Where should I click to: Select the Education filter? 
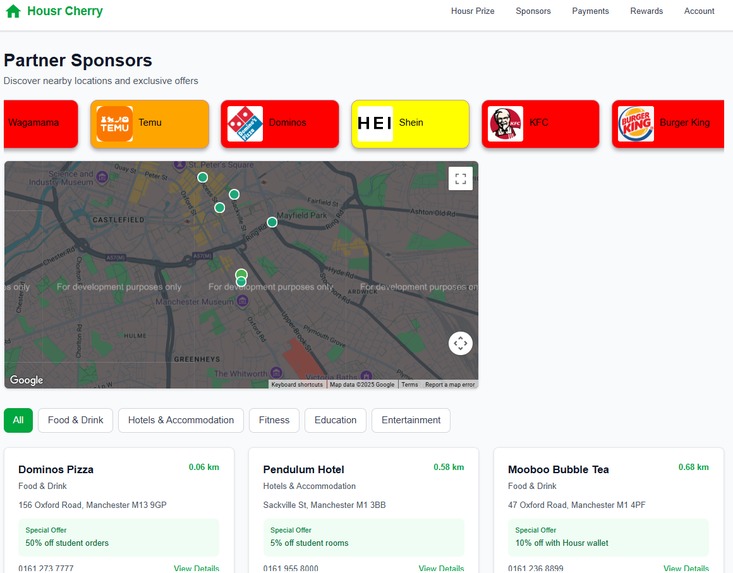click(335, 420)
